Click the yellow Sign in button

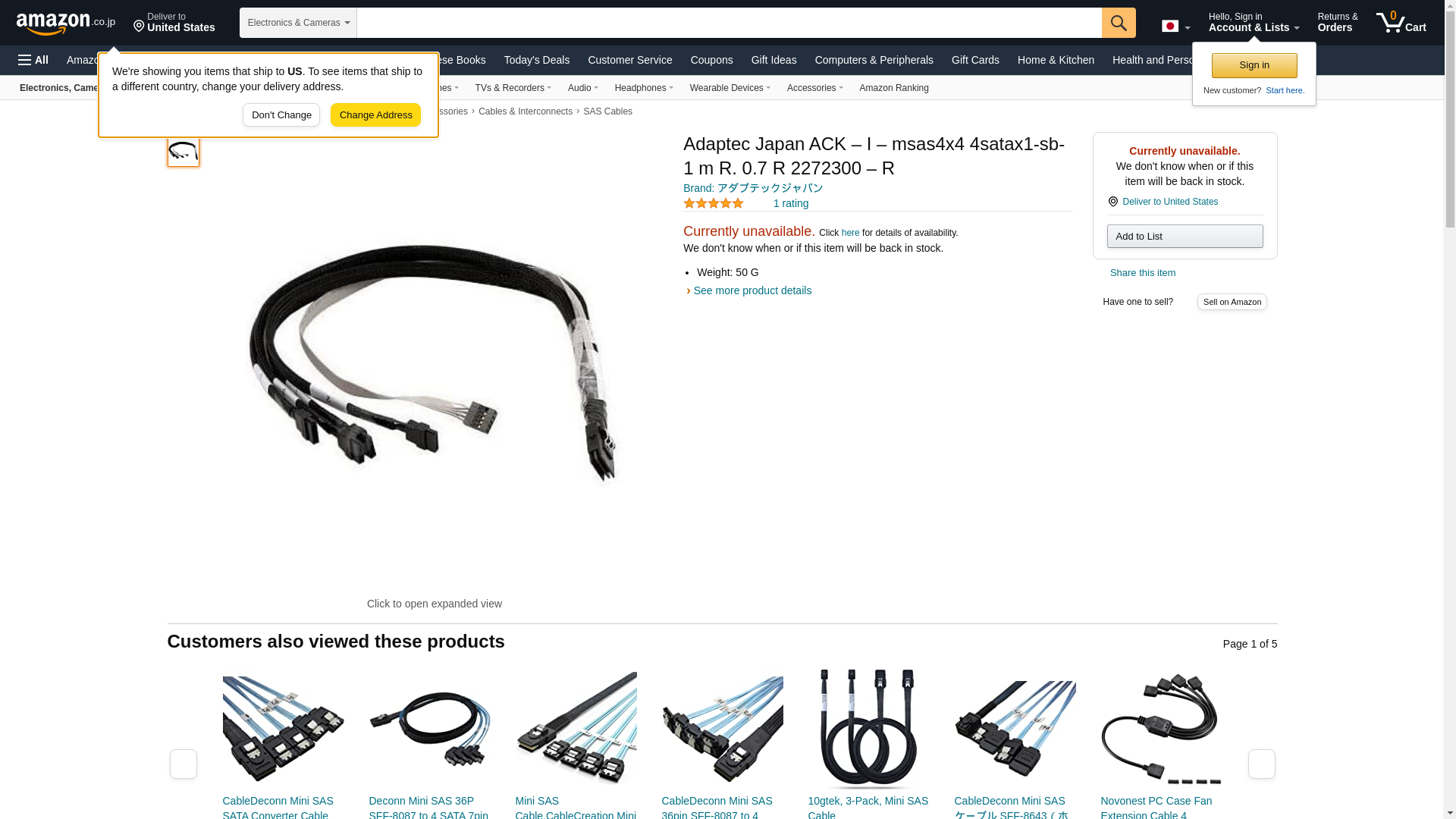1254,65
